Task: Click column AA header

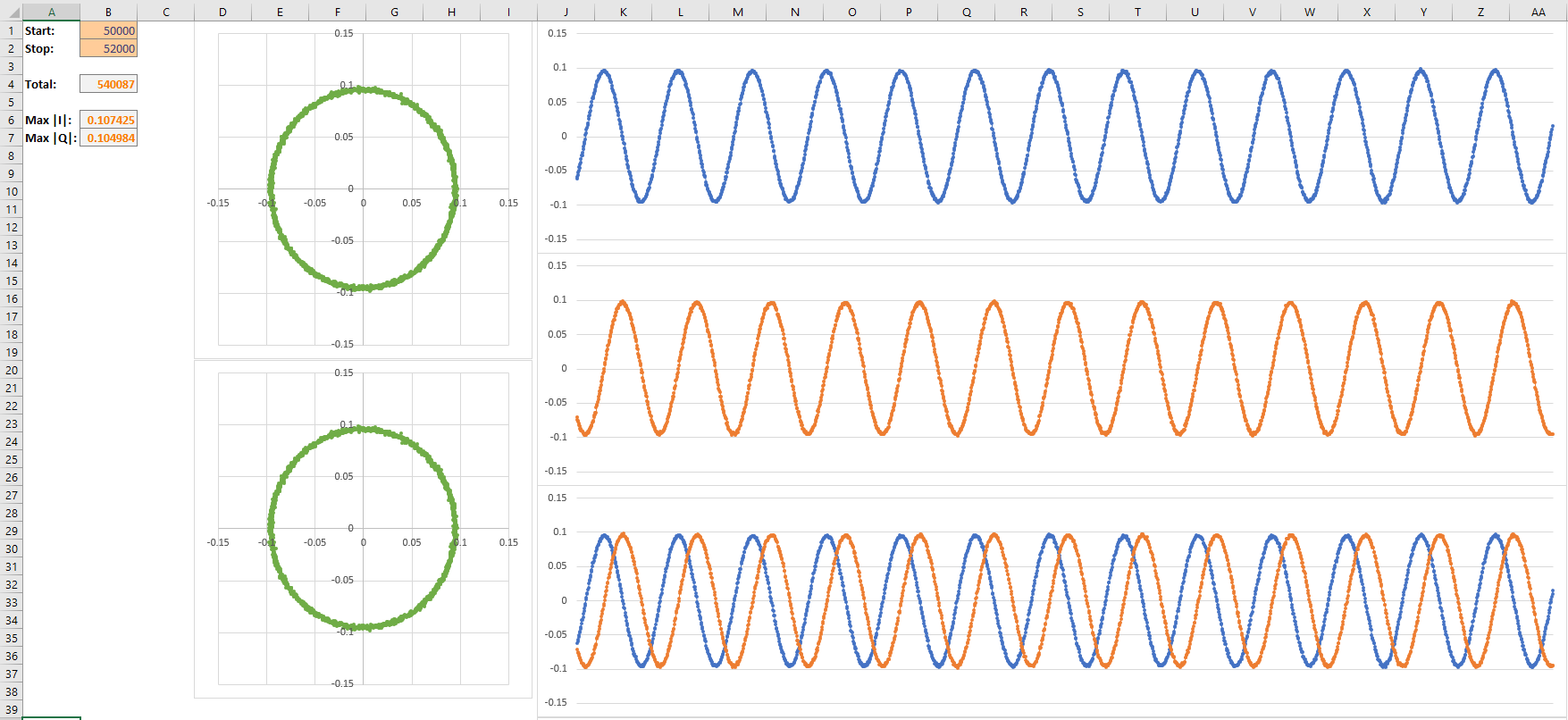Action: click(1538, 12)
